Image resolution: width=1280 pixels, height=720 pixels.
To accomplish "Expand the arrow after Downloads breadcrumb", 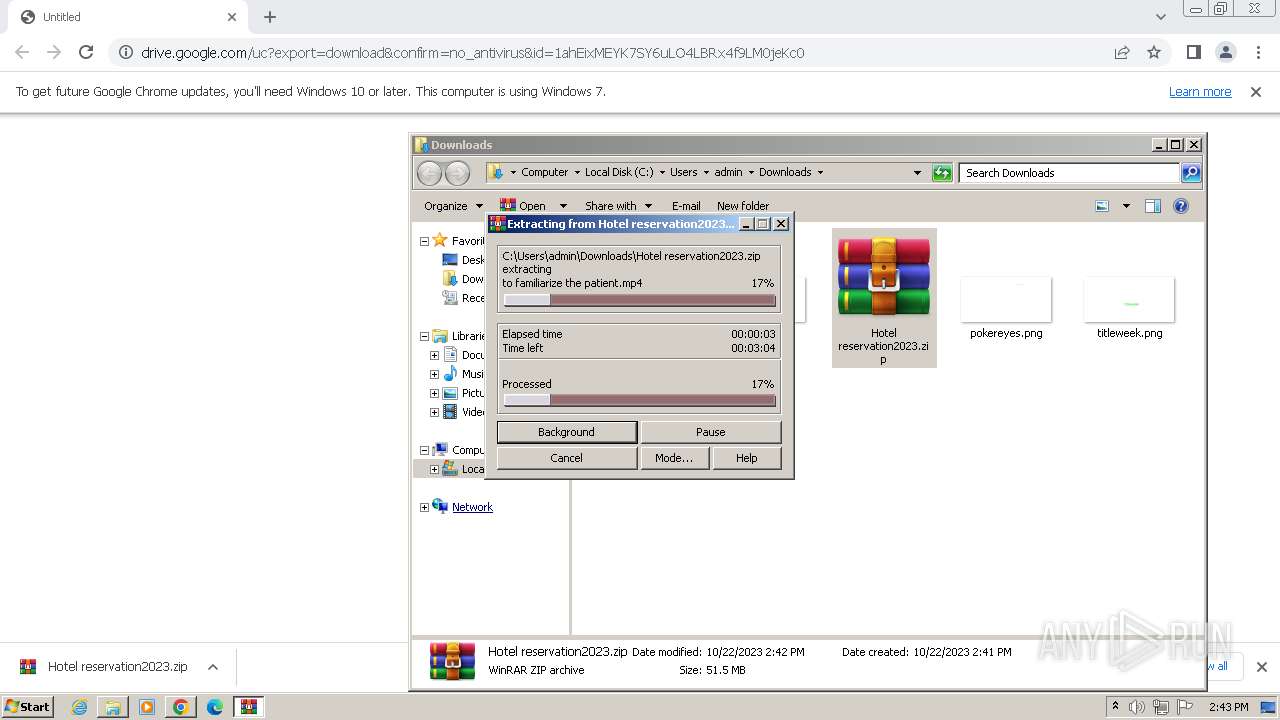I will pos(820,172).
